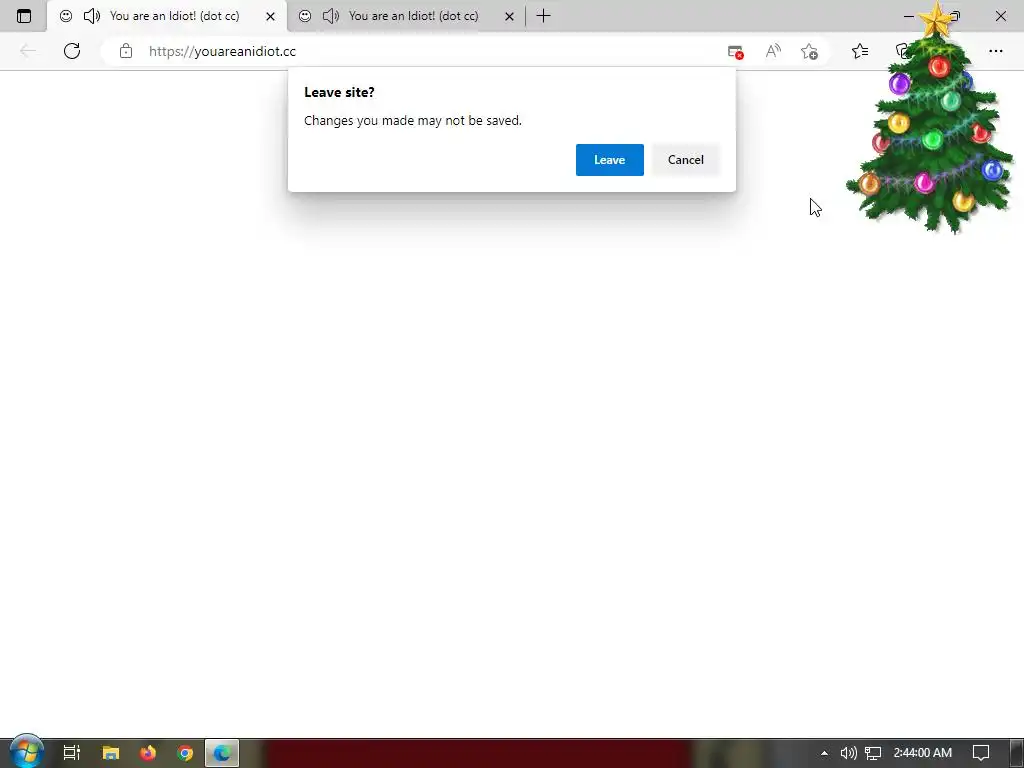Screen dimensions: 1024x768
Task: Open the pop-ups blocked indicator icon
Action: click(735, 52)
